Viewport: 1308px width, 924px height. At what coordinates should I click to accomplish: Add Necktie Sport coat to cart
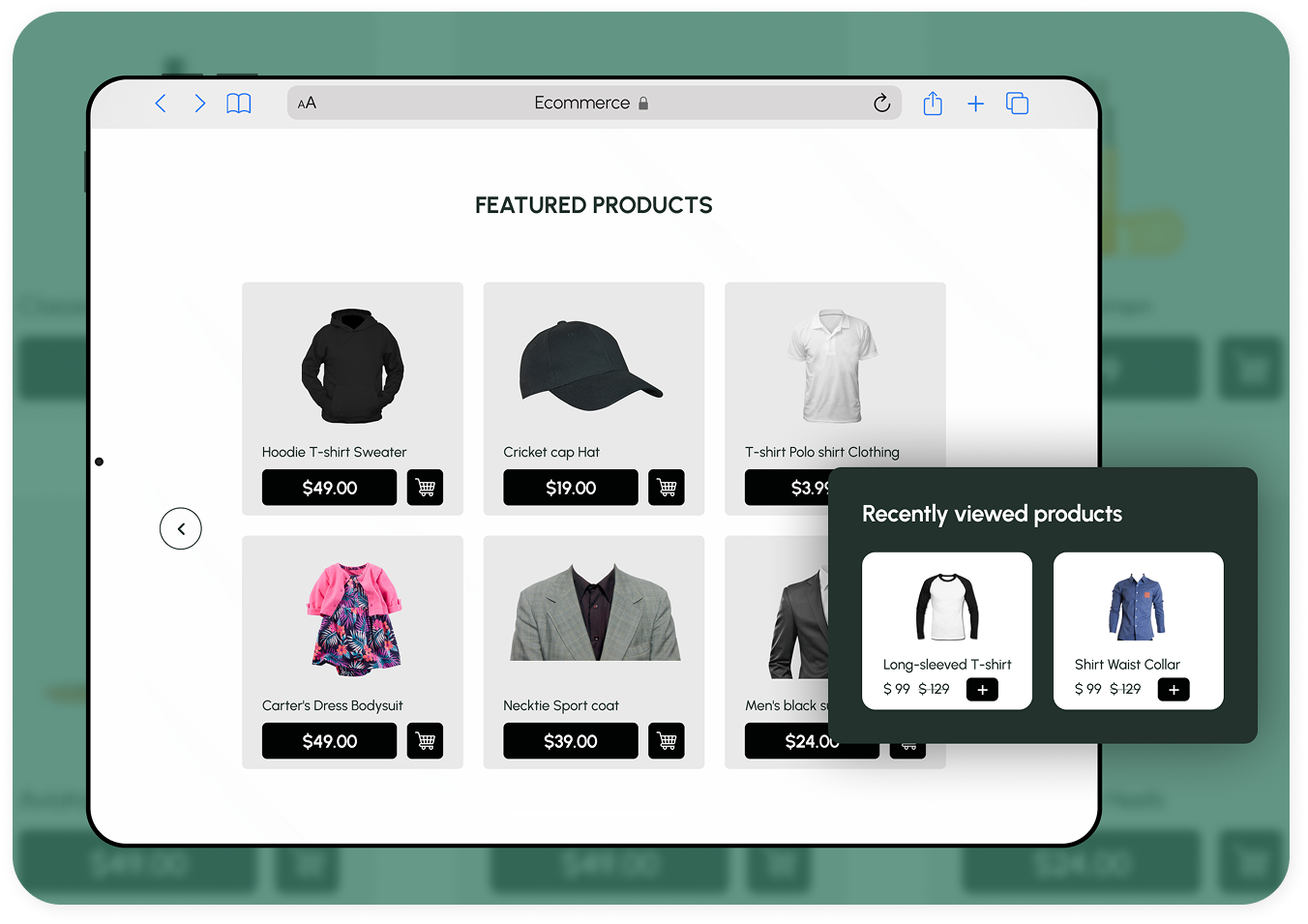667,741
